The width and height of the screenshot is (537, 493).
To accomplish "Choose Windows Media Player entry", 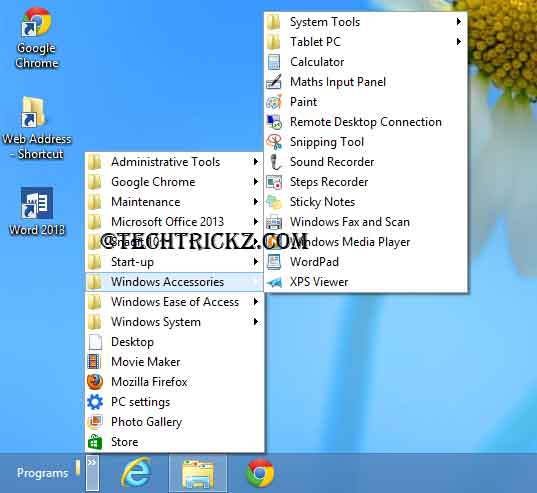I will (365, 242).
